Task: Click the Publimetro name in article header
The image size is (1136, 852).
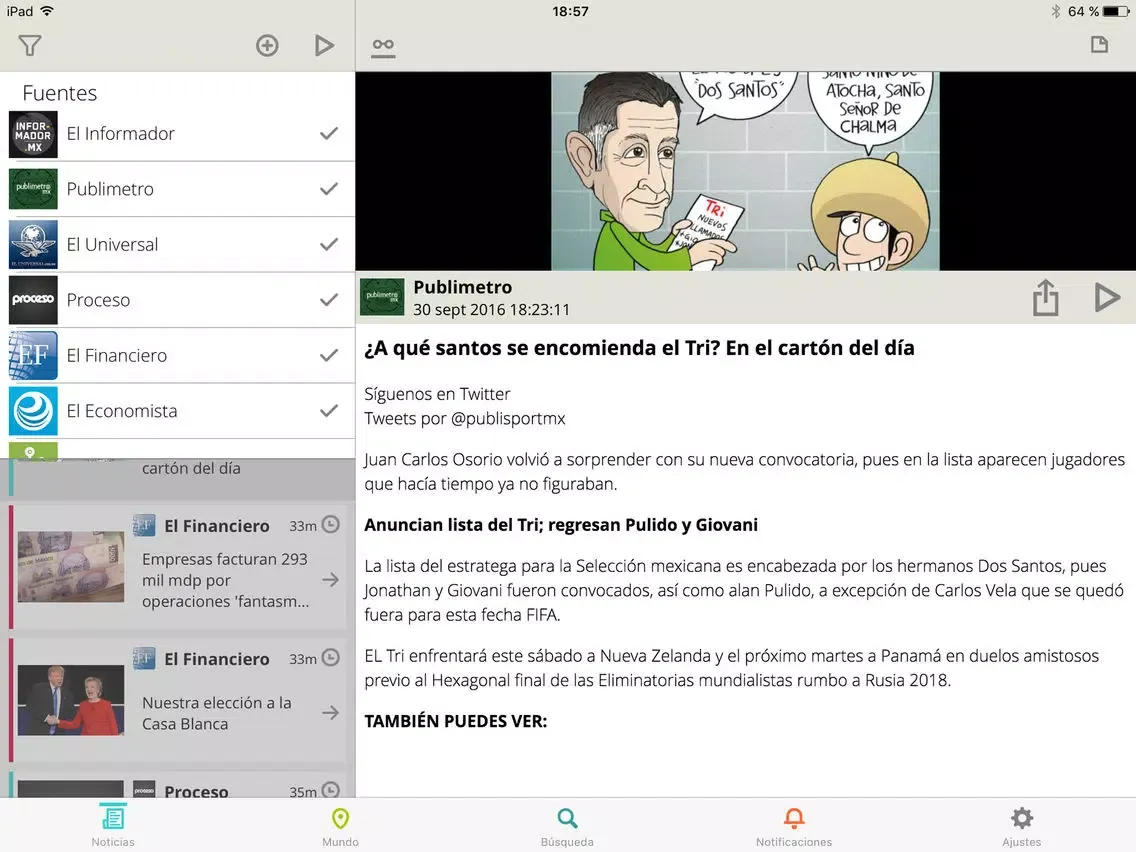Action: coord(463,288)
